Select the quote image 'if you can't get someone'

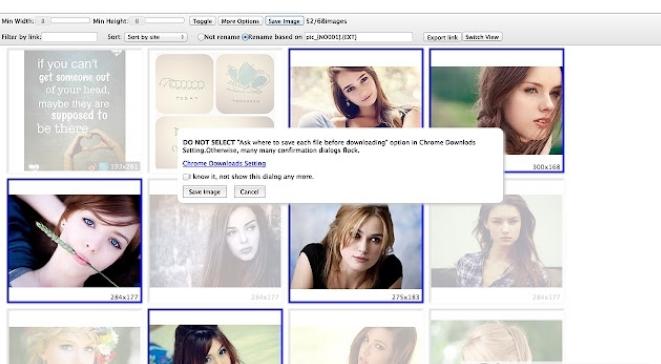coord(75,111)
